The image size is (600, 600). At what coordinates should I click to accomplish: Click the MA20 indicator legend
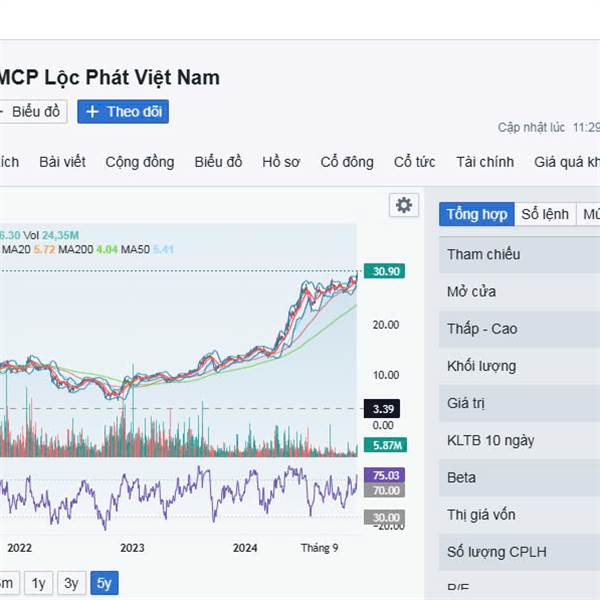(x=29, y=249)
